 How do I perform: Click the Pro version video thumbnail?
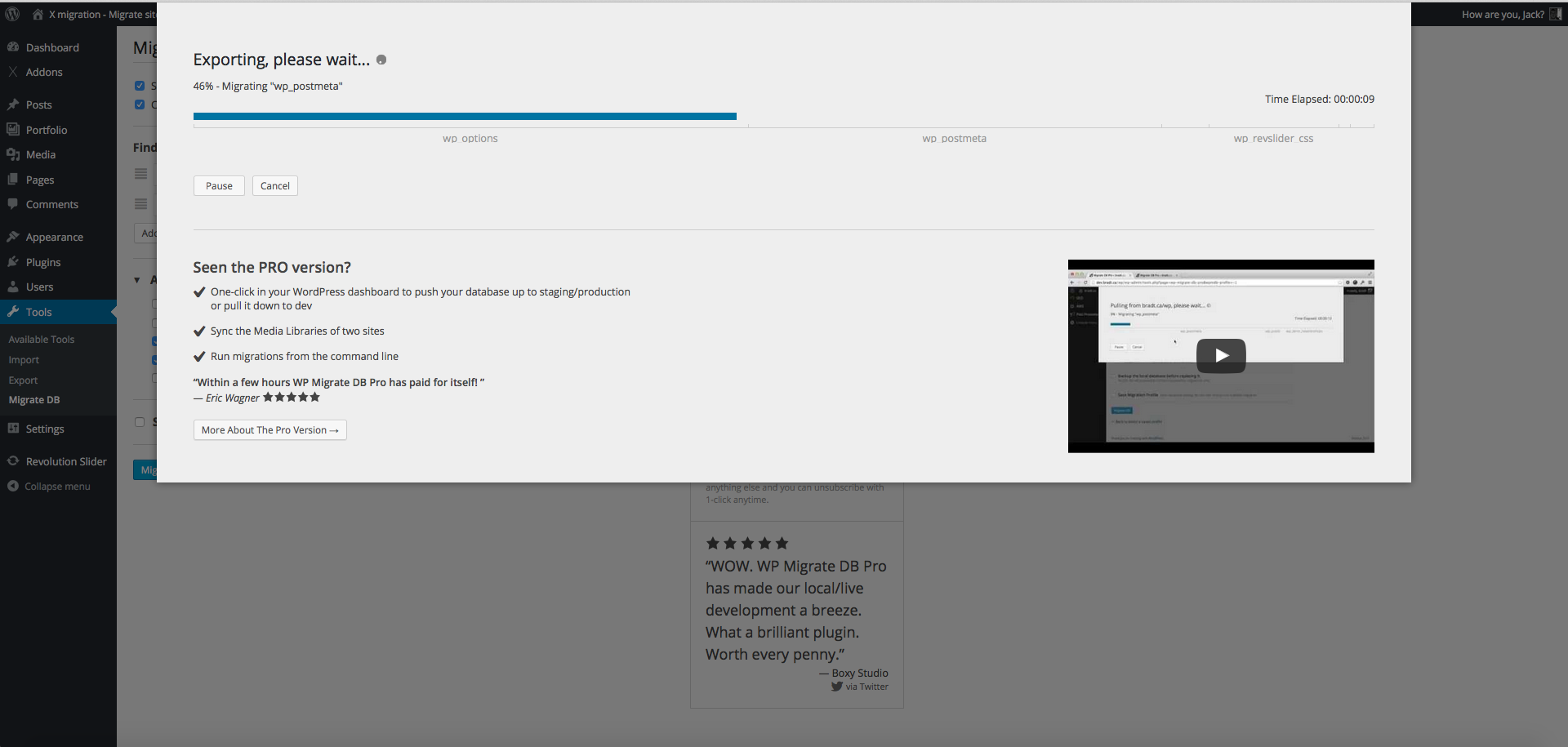[1221, 356]
